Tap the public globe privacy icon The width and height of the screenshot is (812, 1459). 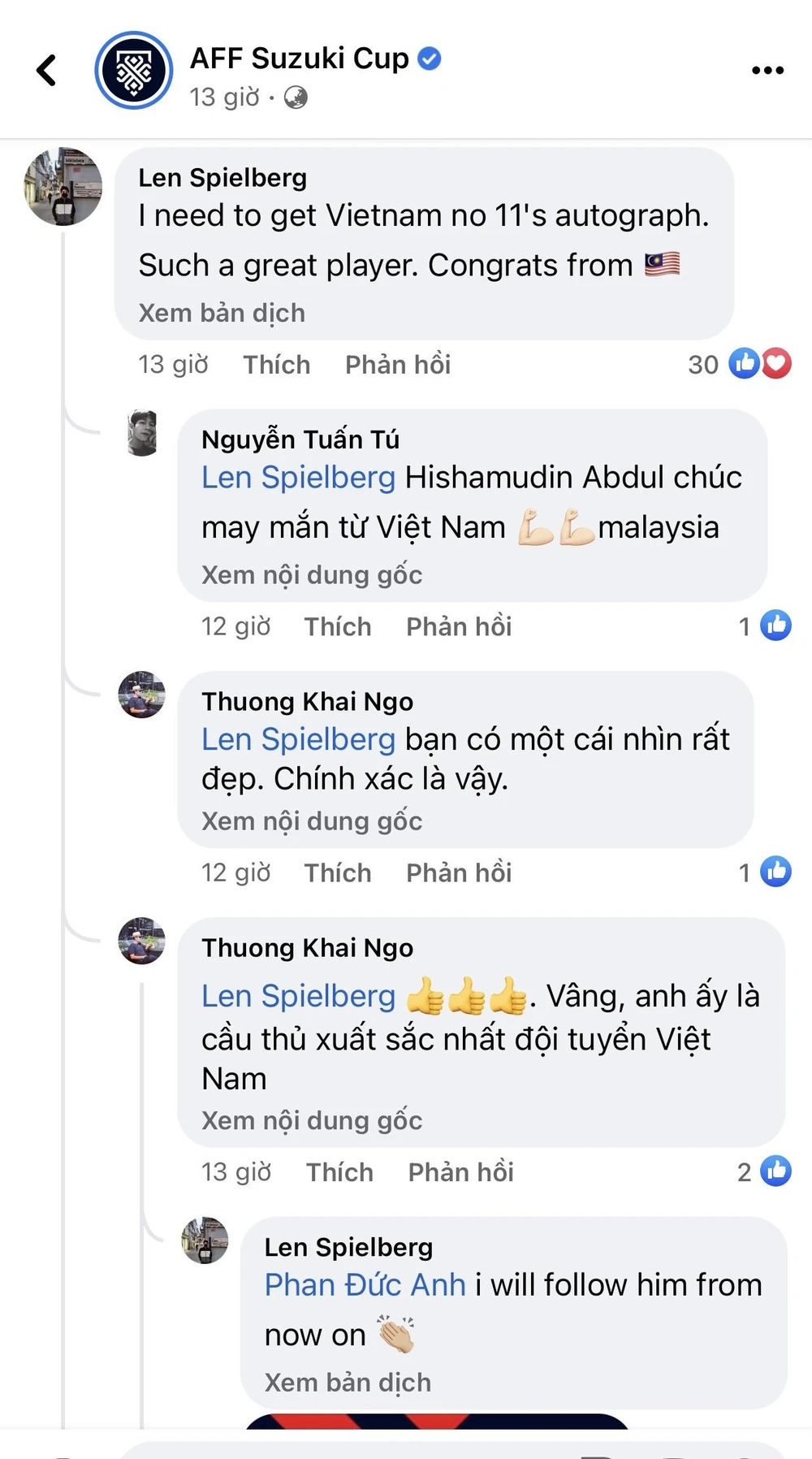(296, 98)
